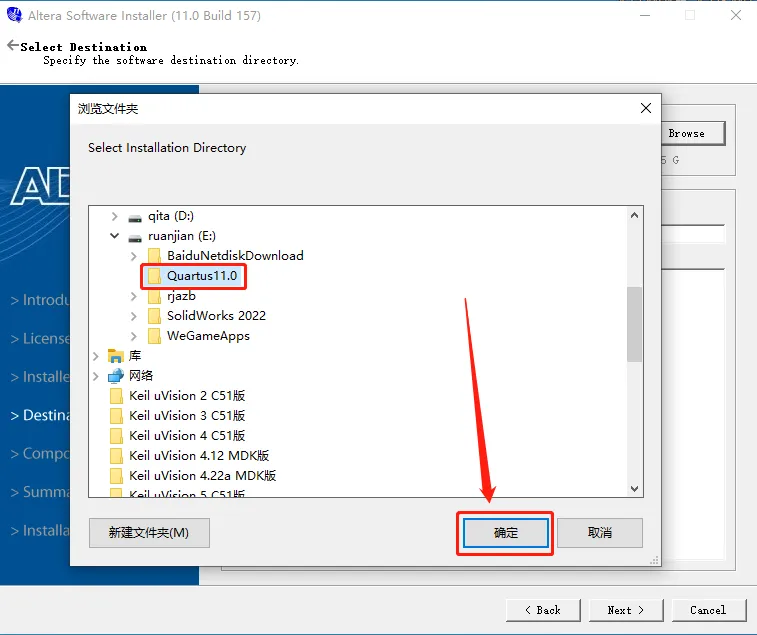This screenshot has width=757, height=635.
Task: Click the Keil uVision 4 C51版 folder icon
Action: point(116,436)
